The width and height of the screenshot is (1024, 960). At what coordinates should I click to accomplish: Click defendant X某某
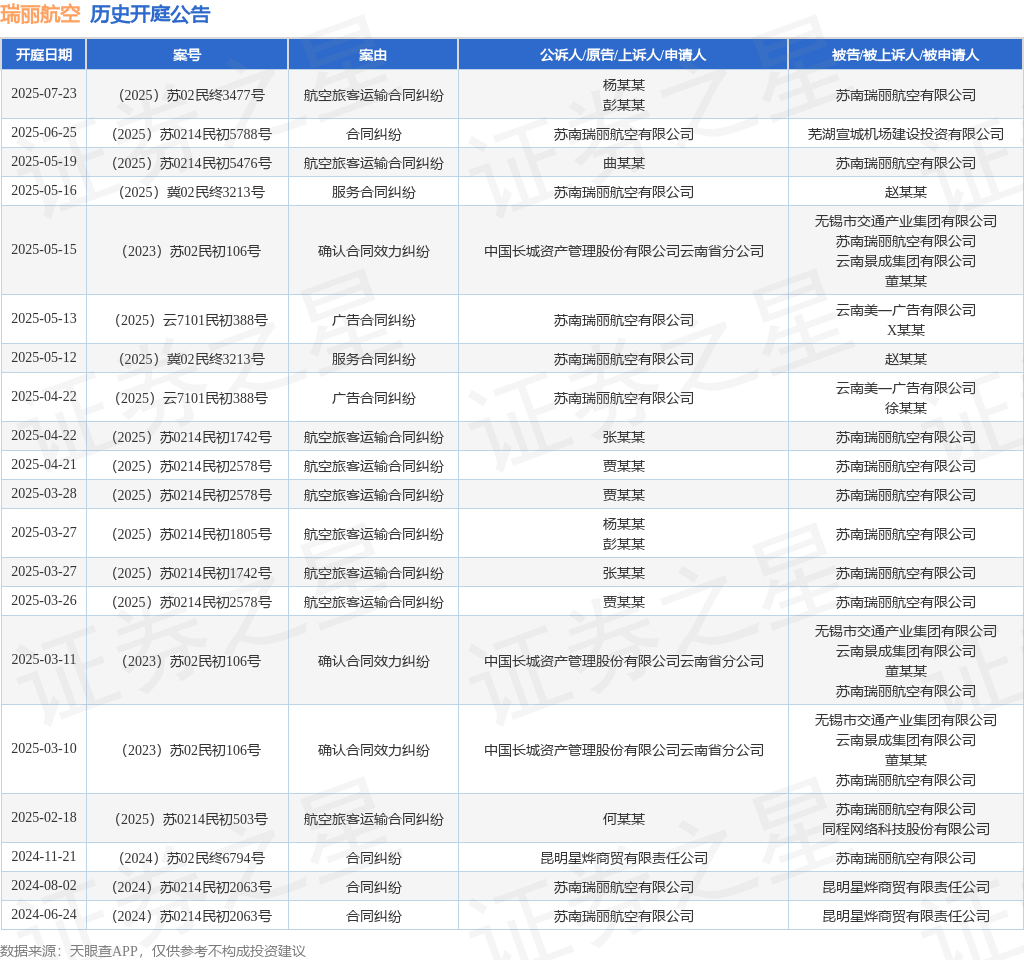tap(905, 330)
